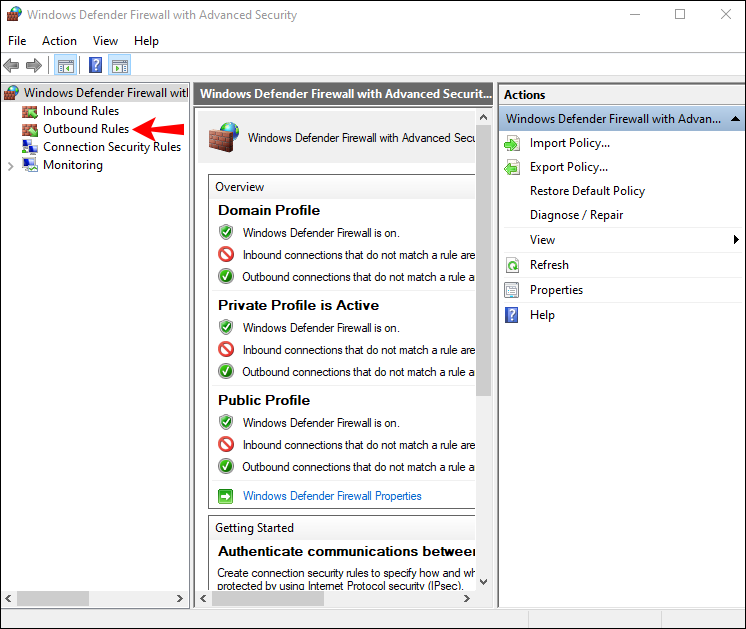Click Refresh in the Actions pane

(x=549, y=265)
